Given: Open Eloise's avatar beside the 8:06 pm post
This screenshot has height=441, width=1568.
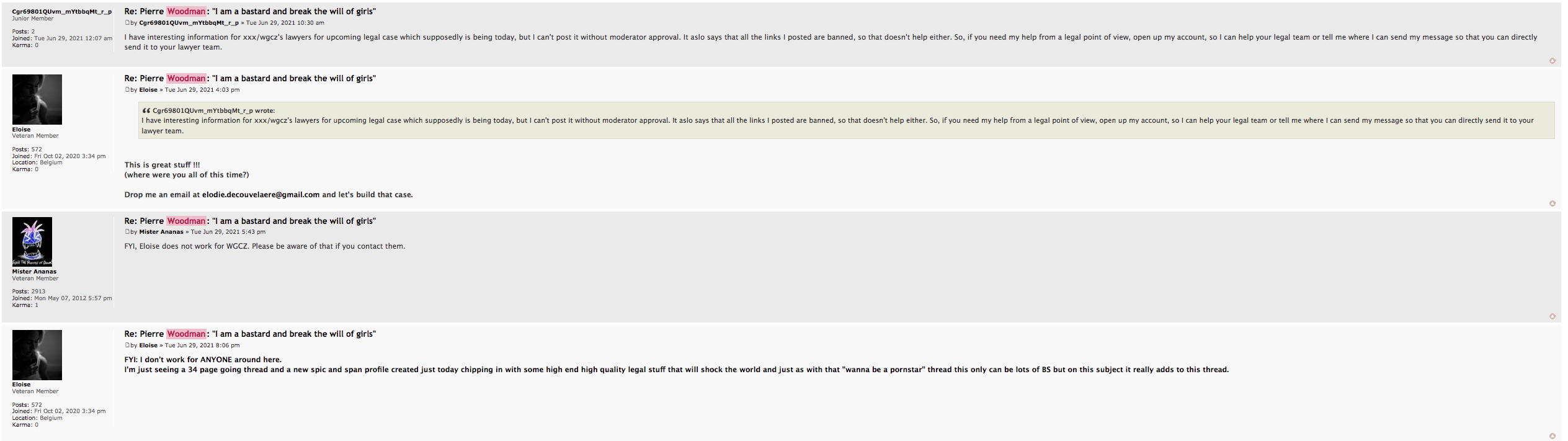Looking at the screenshot, I should [x=37, y=355].
